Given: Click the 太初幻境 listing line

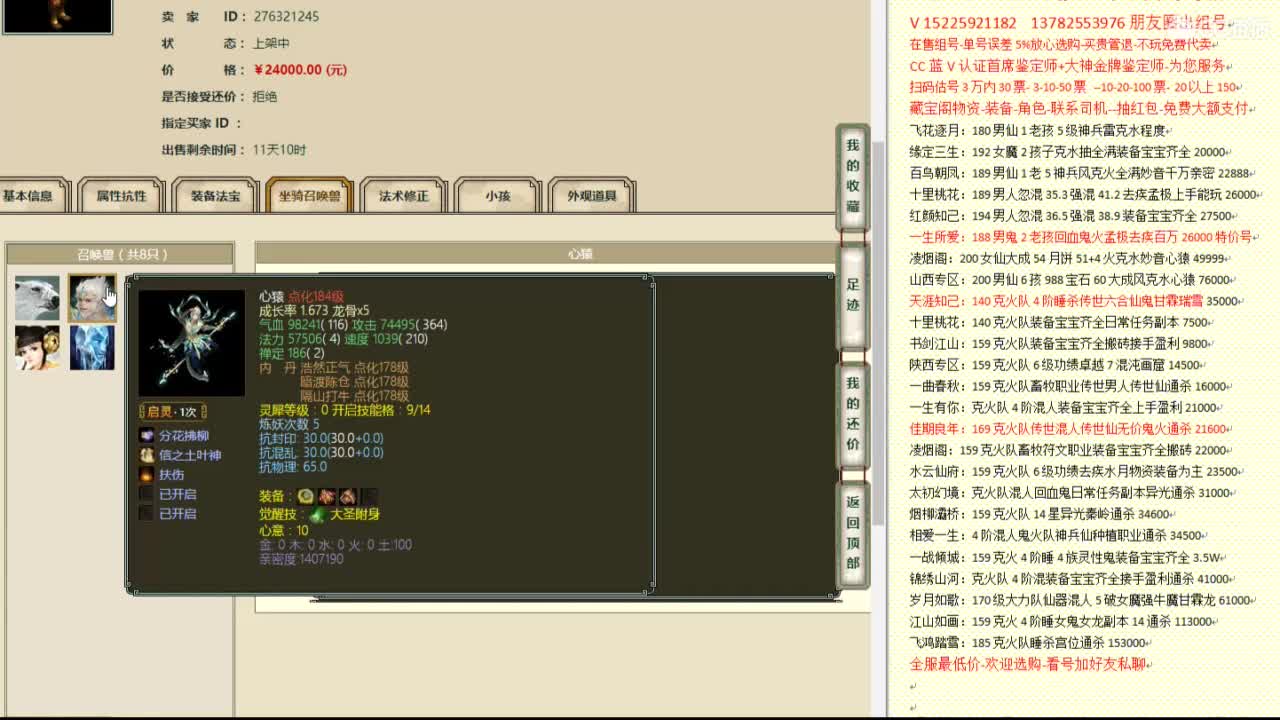Looking at the screenshot, I should (1074, 493).
